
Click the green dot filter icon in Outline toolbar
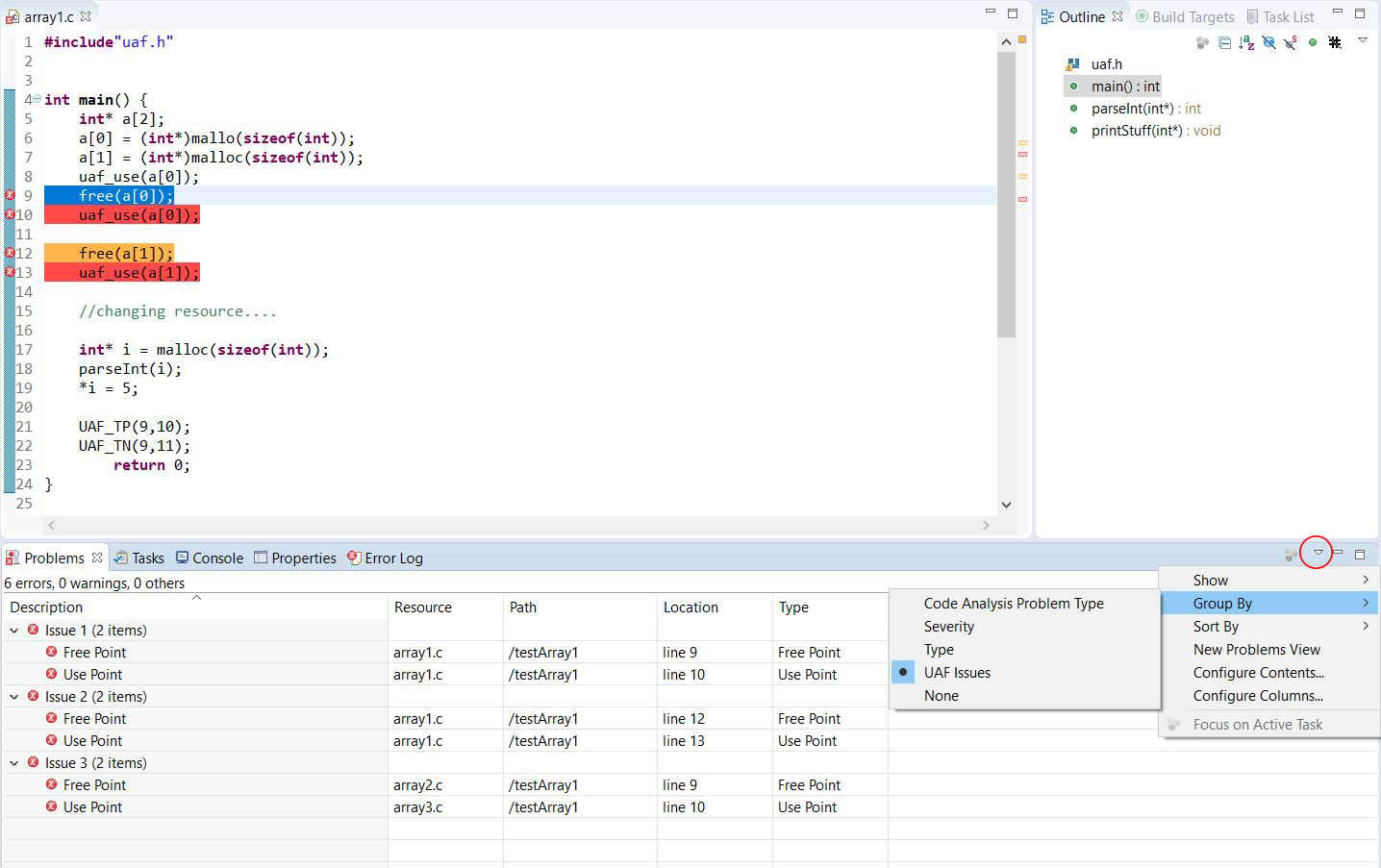[1313, 42]
